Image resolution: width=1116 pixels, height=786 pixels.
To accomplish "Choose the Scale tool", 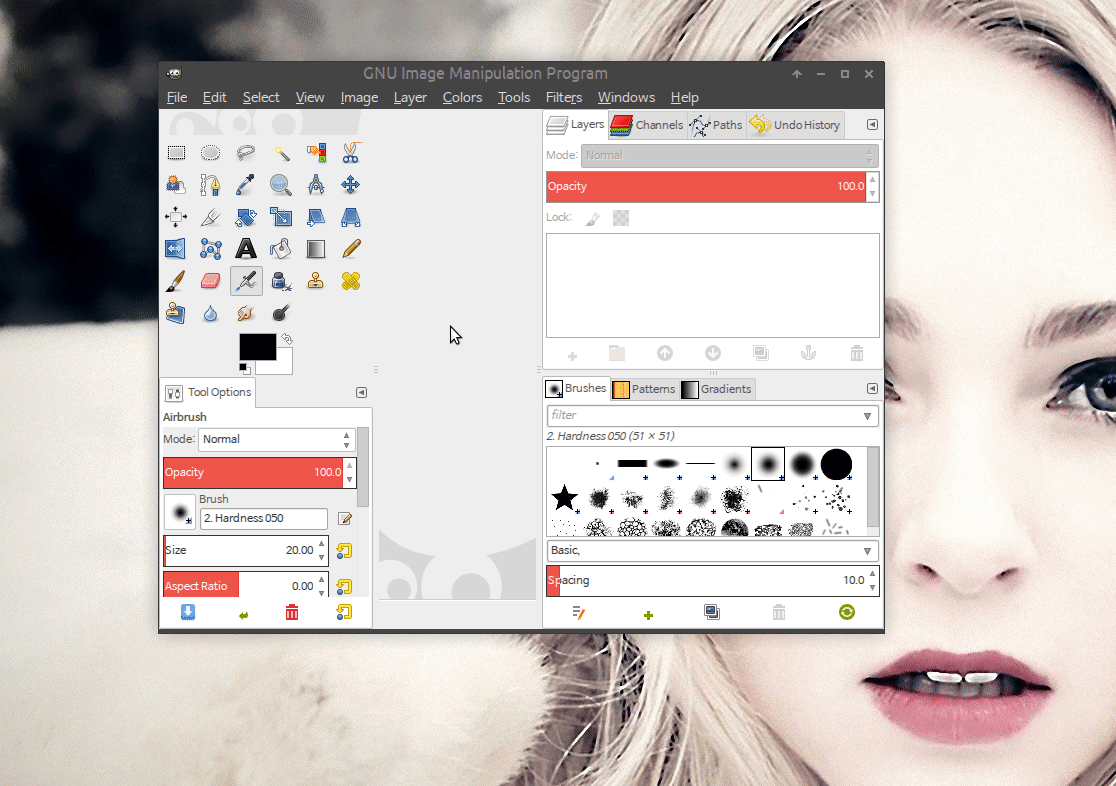I will point(281,216).
